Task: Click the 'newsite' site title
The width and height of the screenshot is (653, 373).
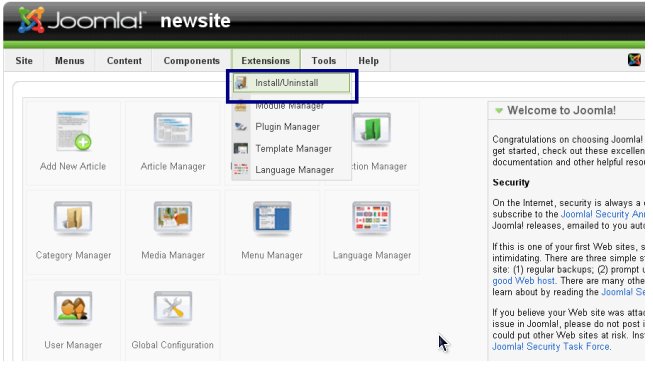Action: tap(195, 20)
